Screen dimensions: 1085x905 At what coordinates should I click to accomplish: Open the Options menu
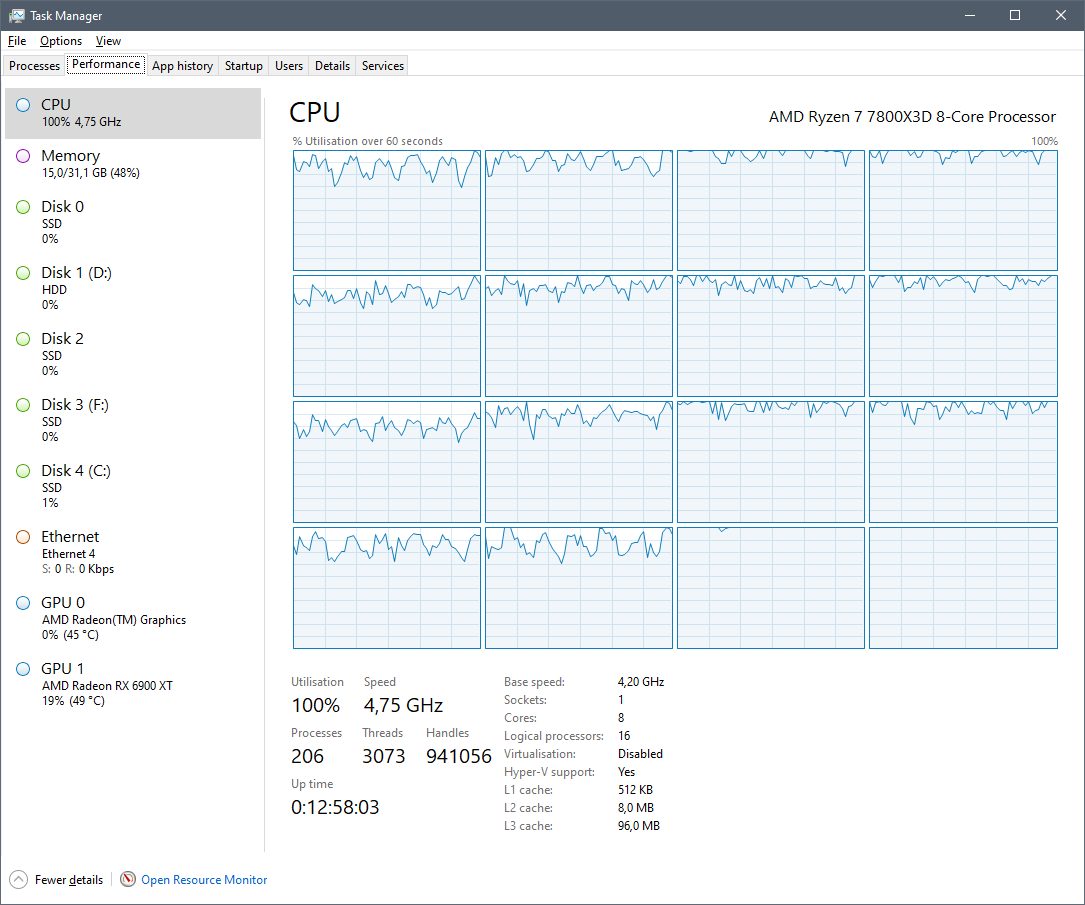[x=61, y=41]
